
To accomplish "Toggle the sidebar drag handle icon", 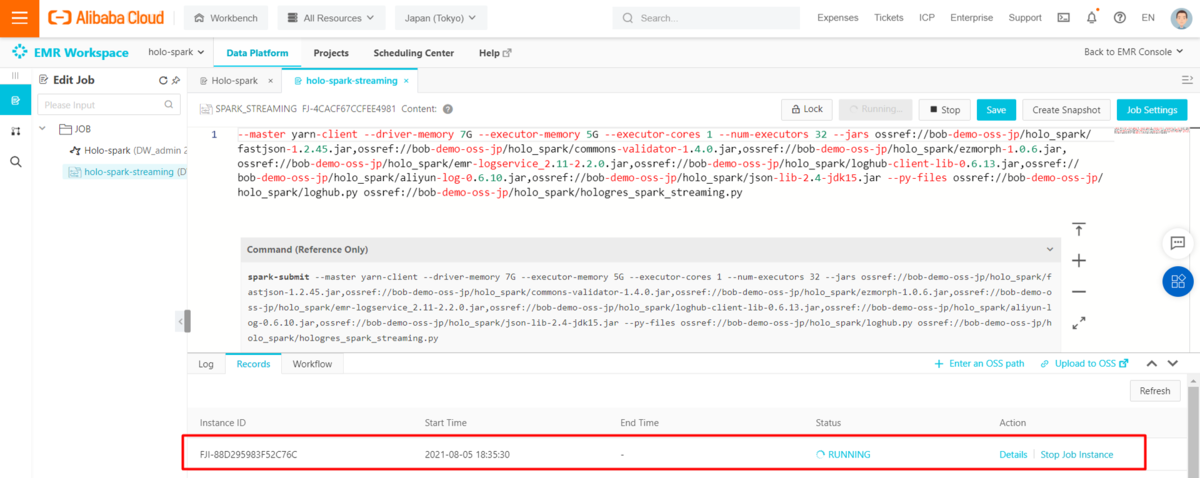I will click(15, 76).
